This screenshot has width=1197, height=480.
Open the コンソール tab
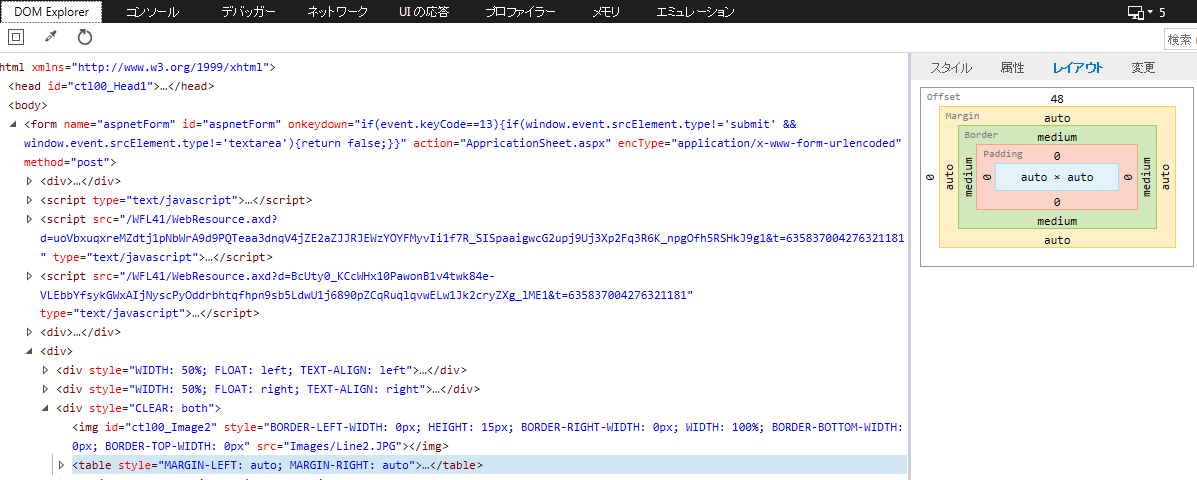click(x=152, y=11)
